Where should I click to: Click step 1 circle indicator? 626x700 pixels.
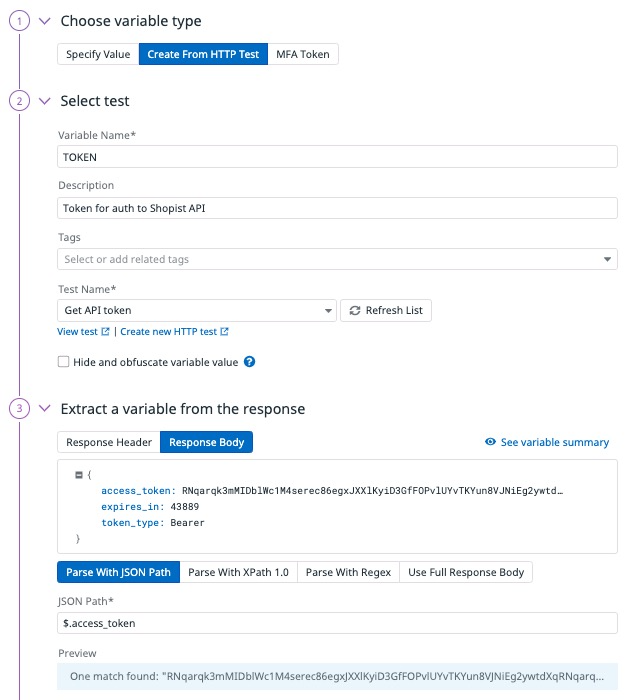(x=18, y=21)
